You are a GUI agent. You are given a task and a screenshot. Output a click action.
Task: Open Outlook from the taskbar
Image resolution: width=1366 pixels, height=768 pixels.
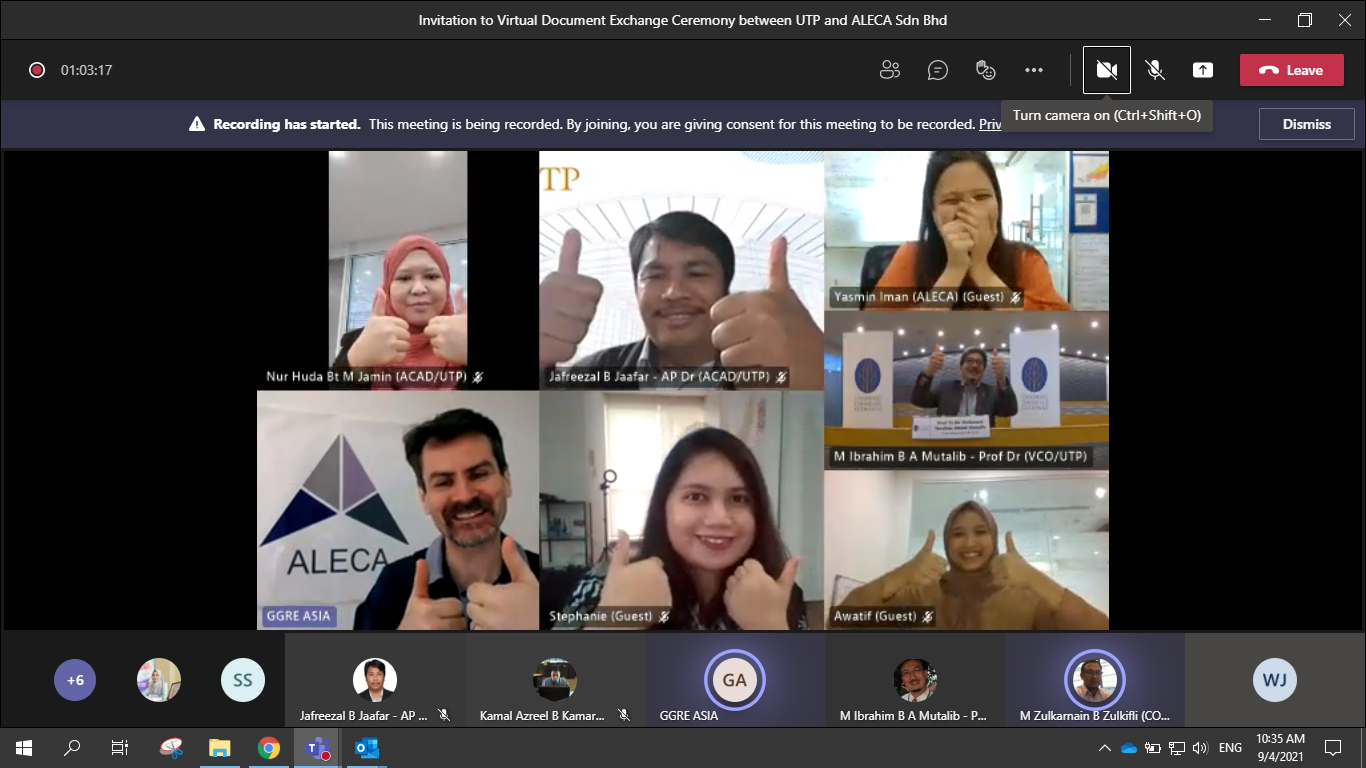pyautogui.click(x=367, y=748)
